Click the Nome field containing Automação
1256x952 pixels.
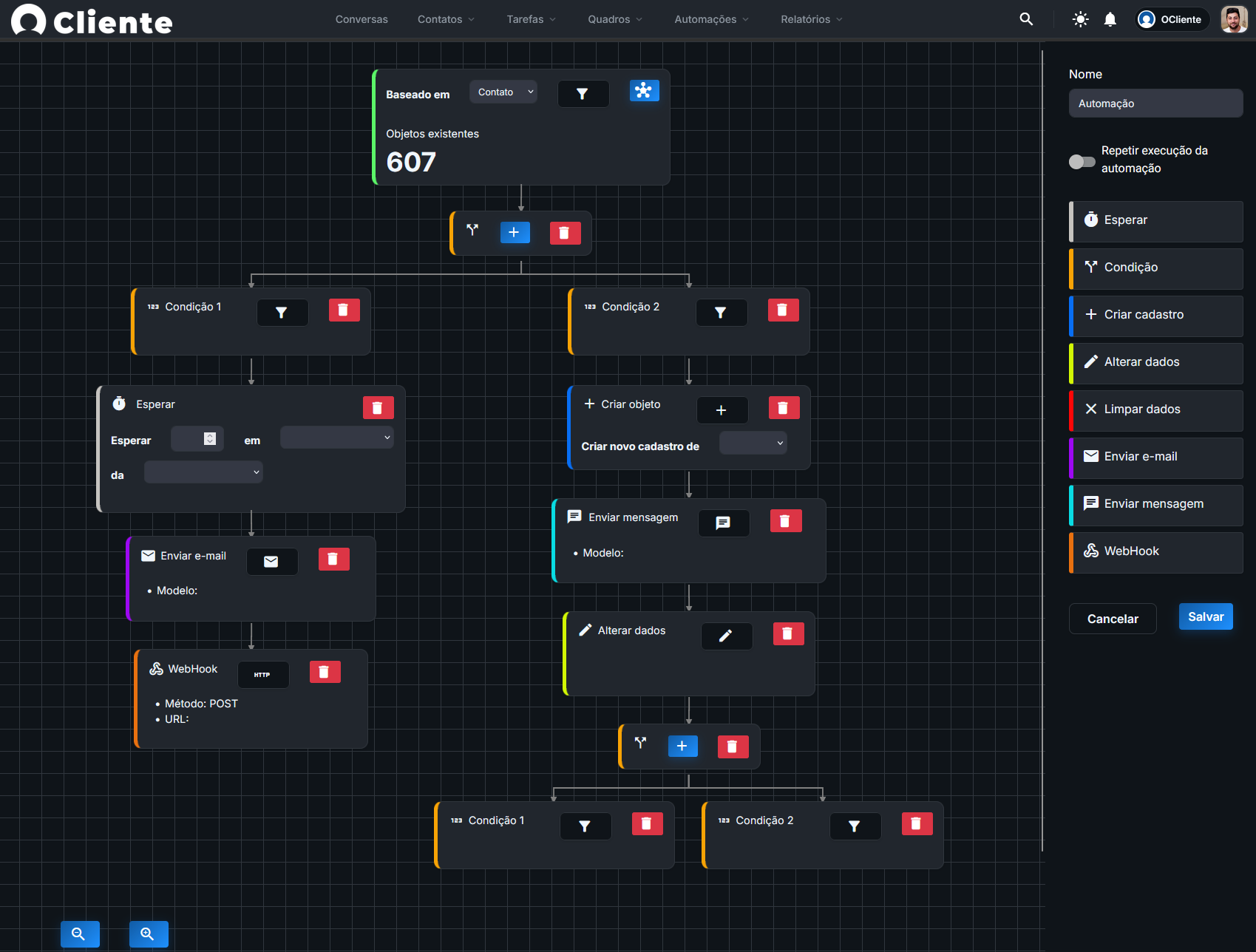[1155, 103]
